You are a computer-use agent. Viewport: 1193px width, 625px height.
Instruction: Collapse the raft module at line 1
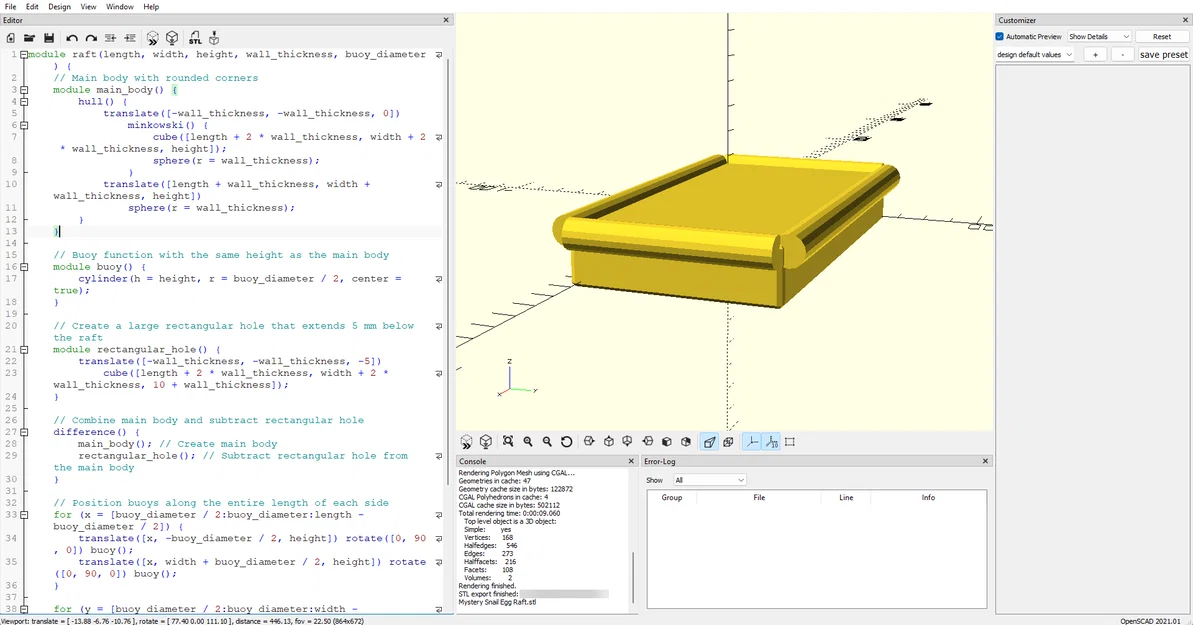coord(24,55)
